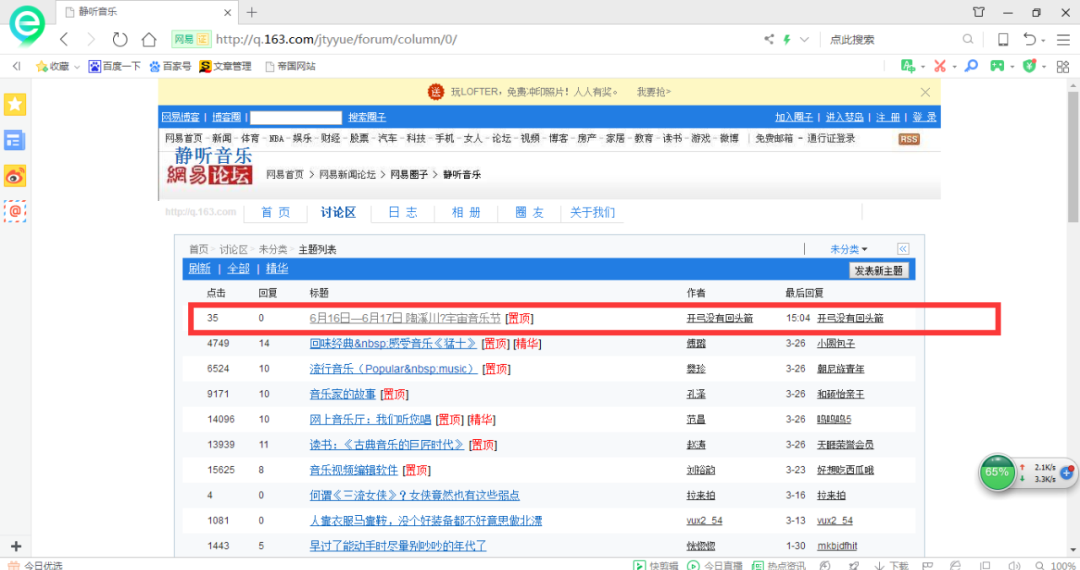
Task: Click the 全部 filter link
Action: (x=238, y=268)
